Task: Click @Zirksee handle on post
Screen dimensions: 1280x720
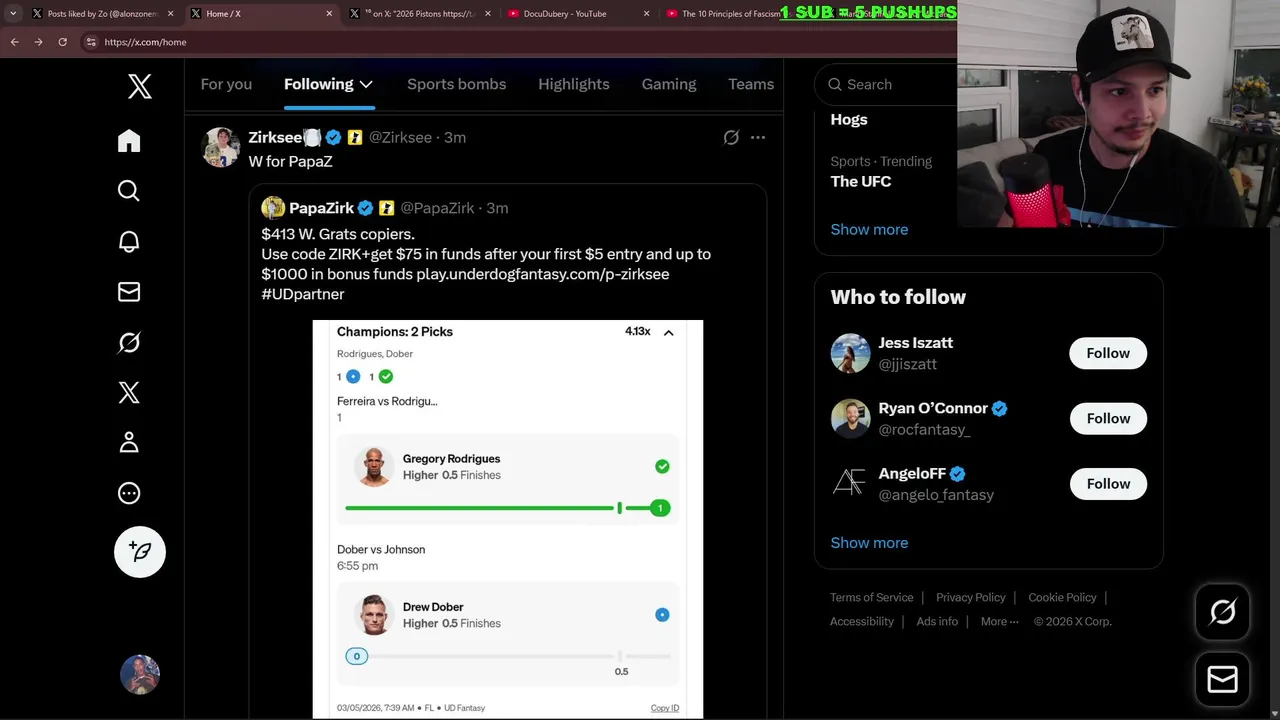Action: [x=400, y=138]
